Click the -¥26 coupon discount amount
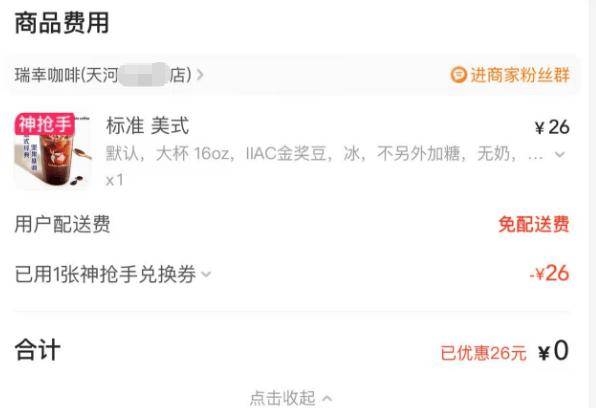 pyautogui.click(x=549, y=273)
